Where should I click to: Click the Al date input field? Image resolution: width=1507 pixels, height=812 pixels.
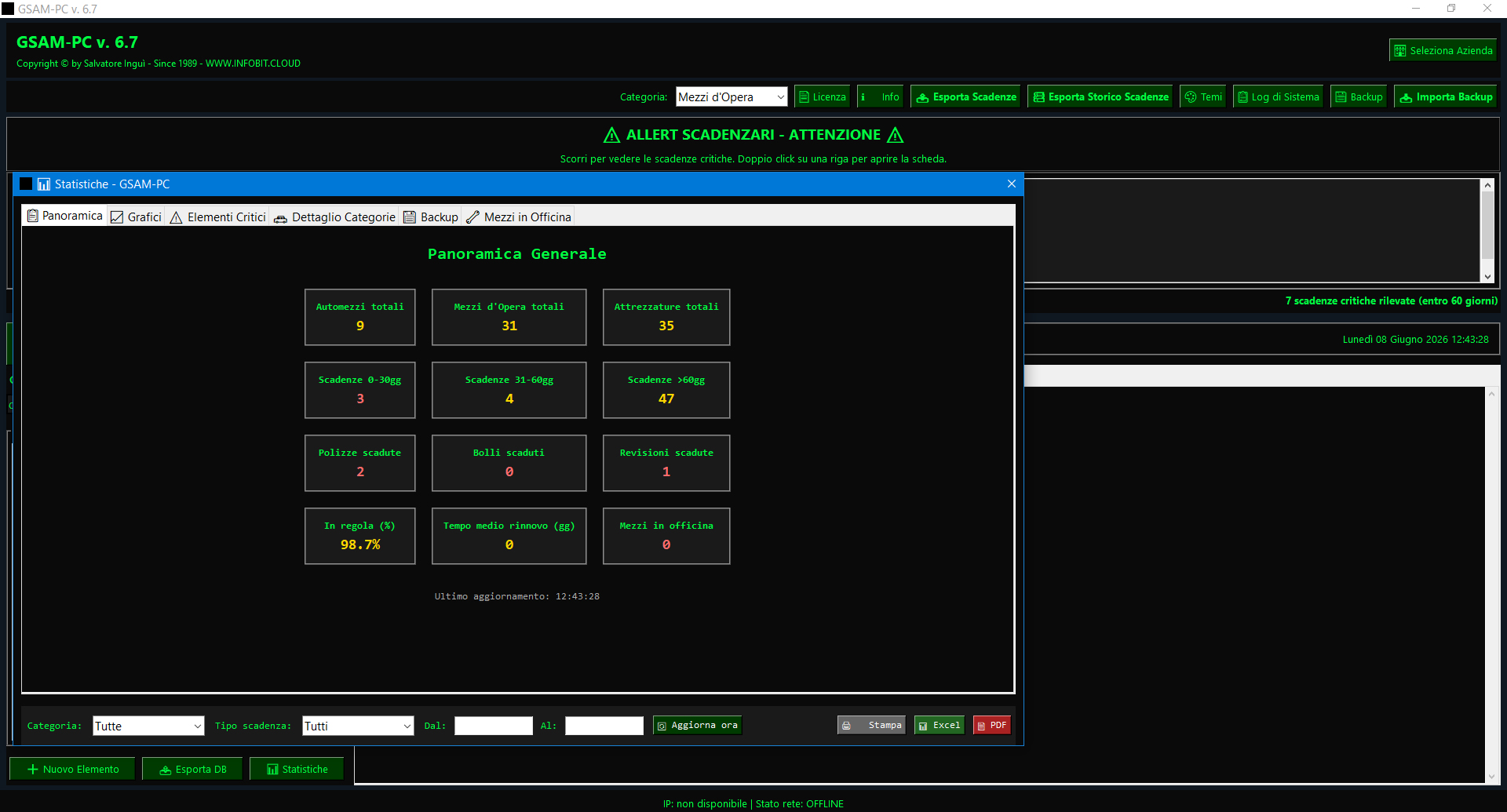tap(604, 726)
